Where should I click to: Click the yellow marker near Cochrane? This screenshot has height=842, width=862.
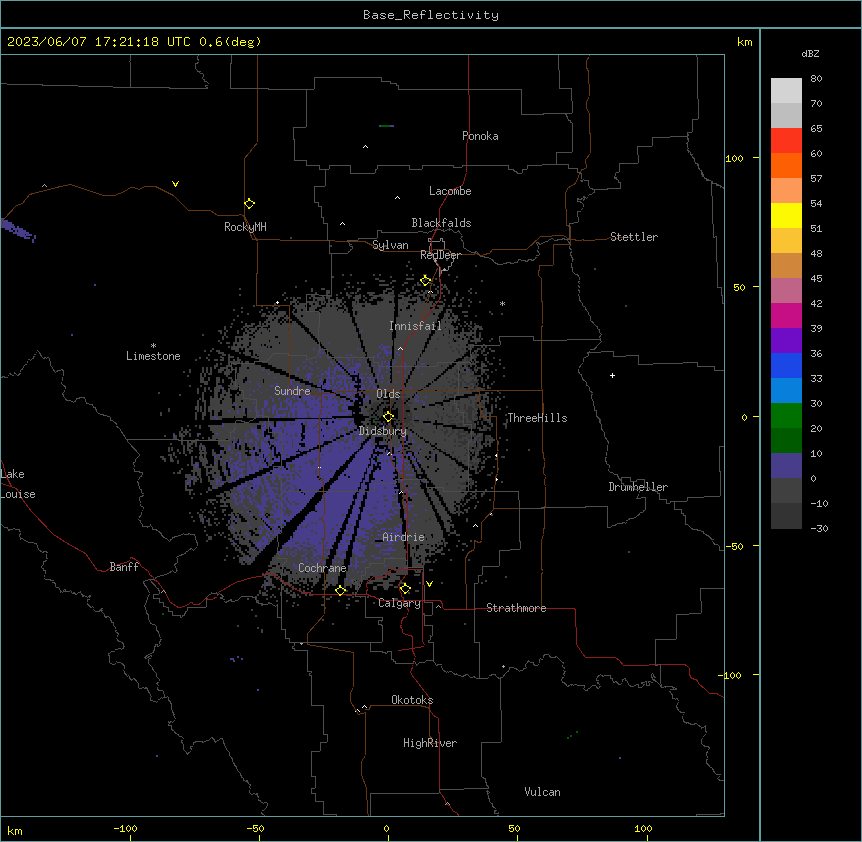(x=340, y=590)
